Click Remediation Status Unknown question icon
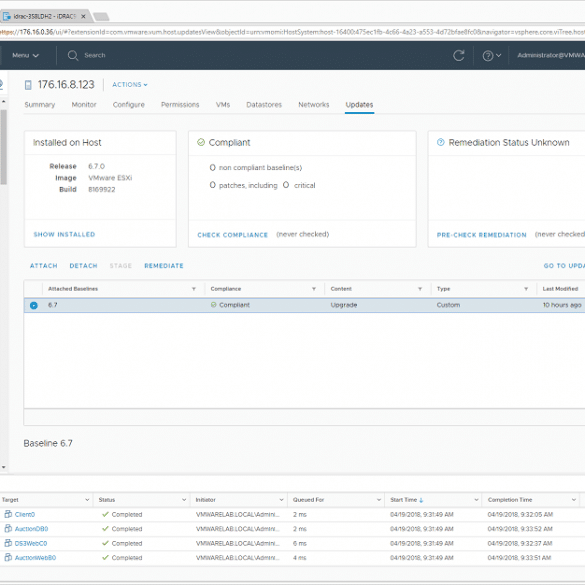 point(440,142)
